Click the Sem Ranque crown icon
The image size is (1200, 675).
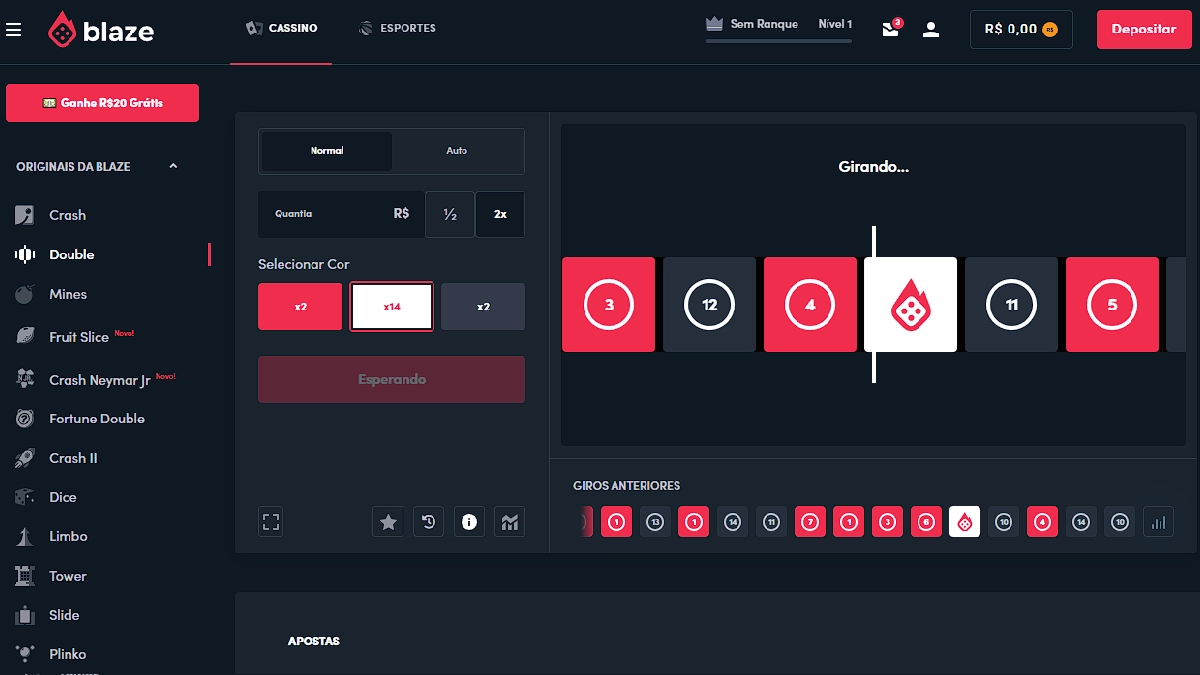coord(714,23)
